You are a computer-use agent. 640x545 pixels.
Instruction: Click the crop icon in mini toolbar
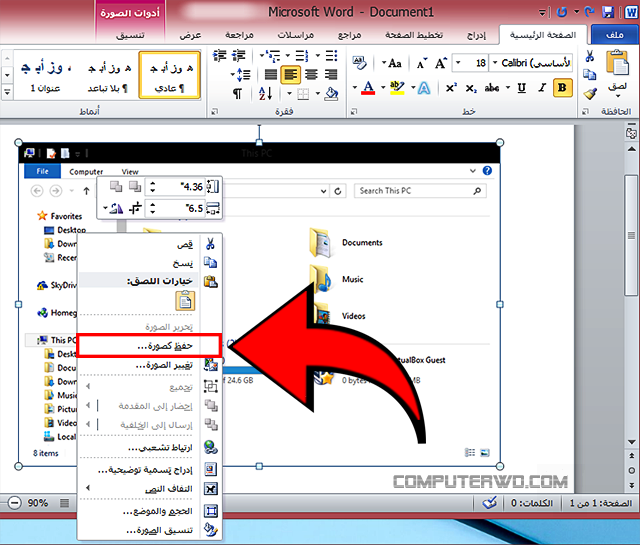click(x=135, y=208)
